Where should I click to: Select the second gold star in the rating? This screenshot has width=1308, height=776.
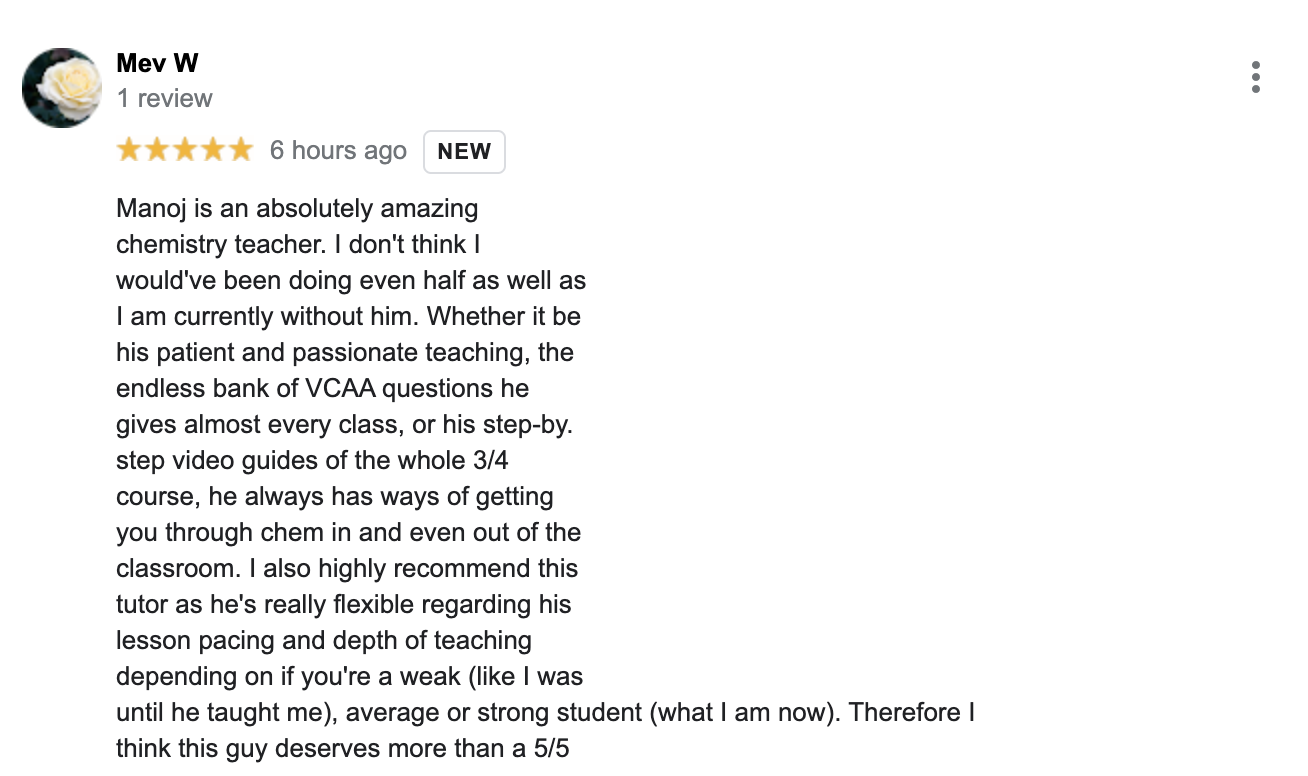[156, 148]
